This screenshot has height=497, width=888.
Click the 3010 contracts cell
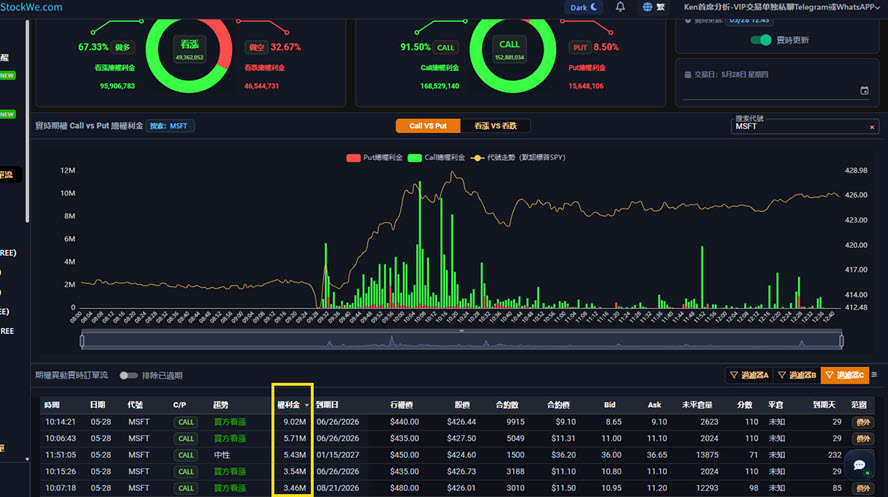pos(515,487)
